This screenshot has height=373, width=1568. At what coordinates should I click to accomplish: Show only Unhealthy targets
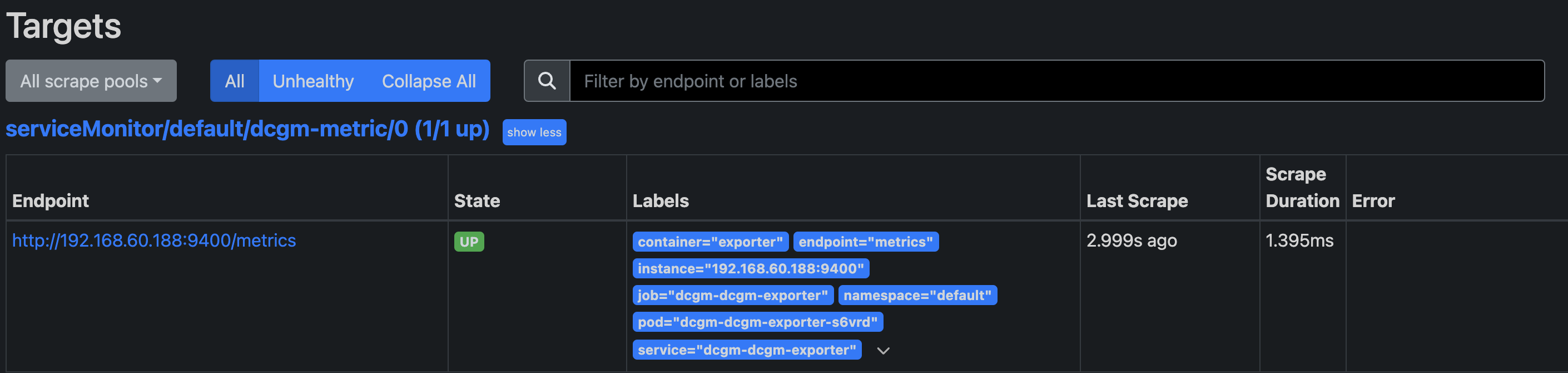tap(313, 81)
